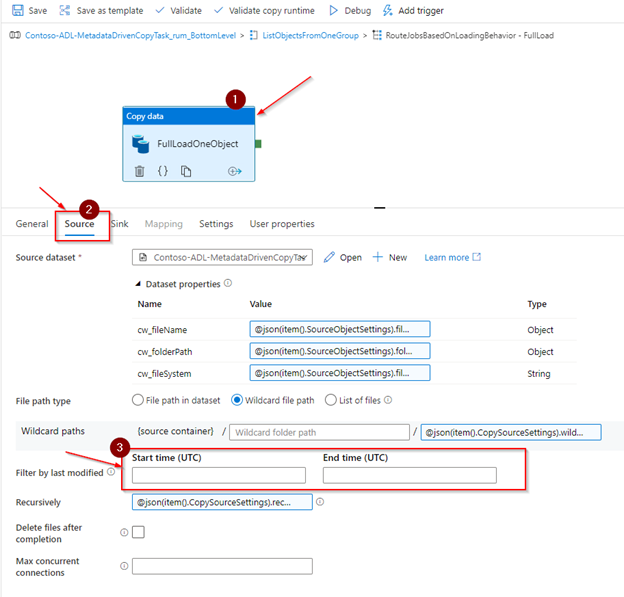This screenshot has height=597, width=624.
Task: Click the Validate checkmark icon
Action: pyautogui.click(x=160, y=10)
